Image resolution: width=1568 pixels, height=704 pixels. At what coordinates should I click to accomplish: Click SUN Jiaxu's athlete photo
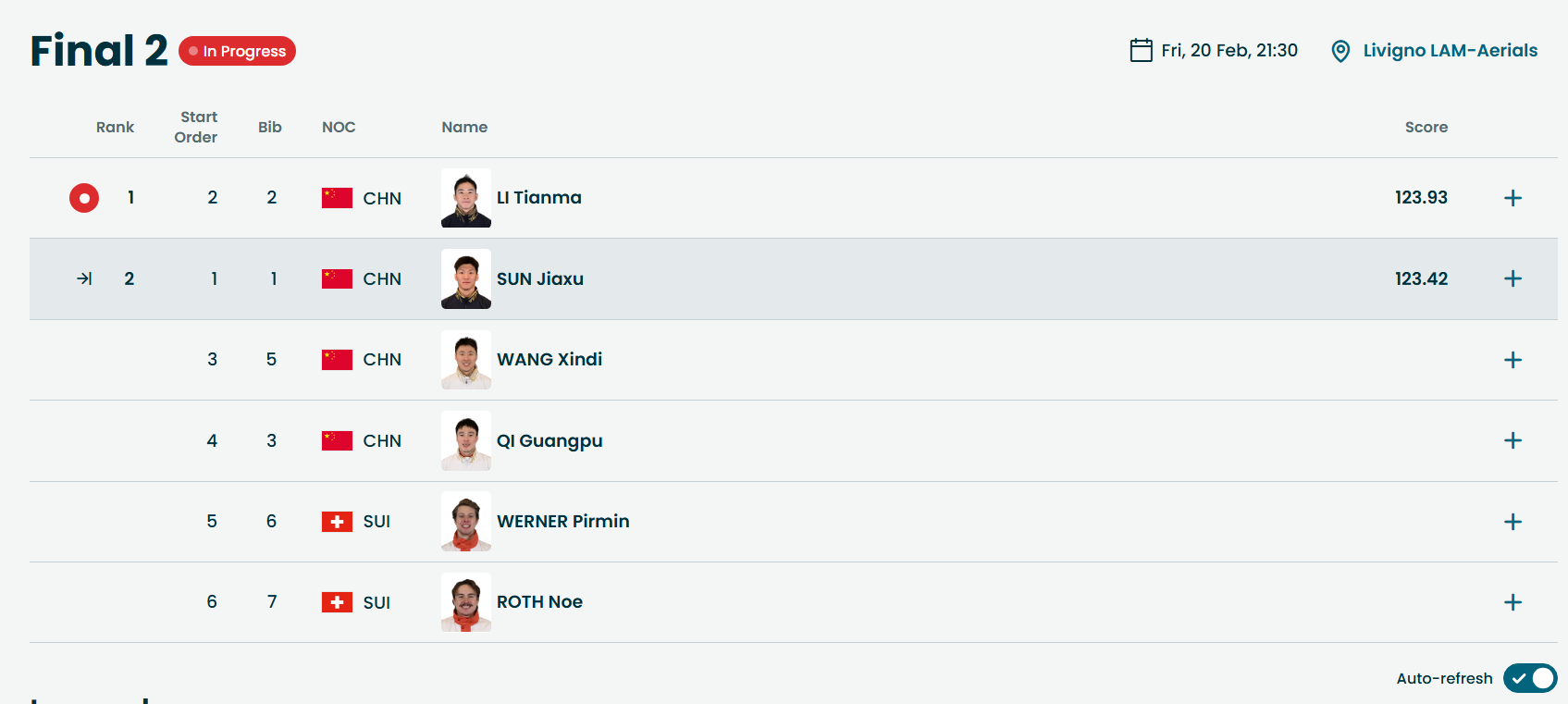pos(466,278)
